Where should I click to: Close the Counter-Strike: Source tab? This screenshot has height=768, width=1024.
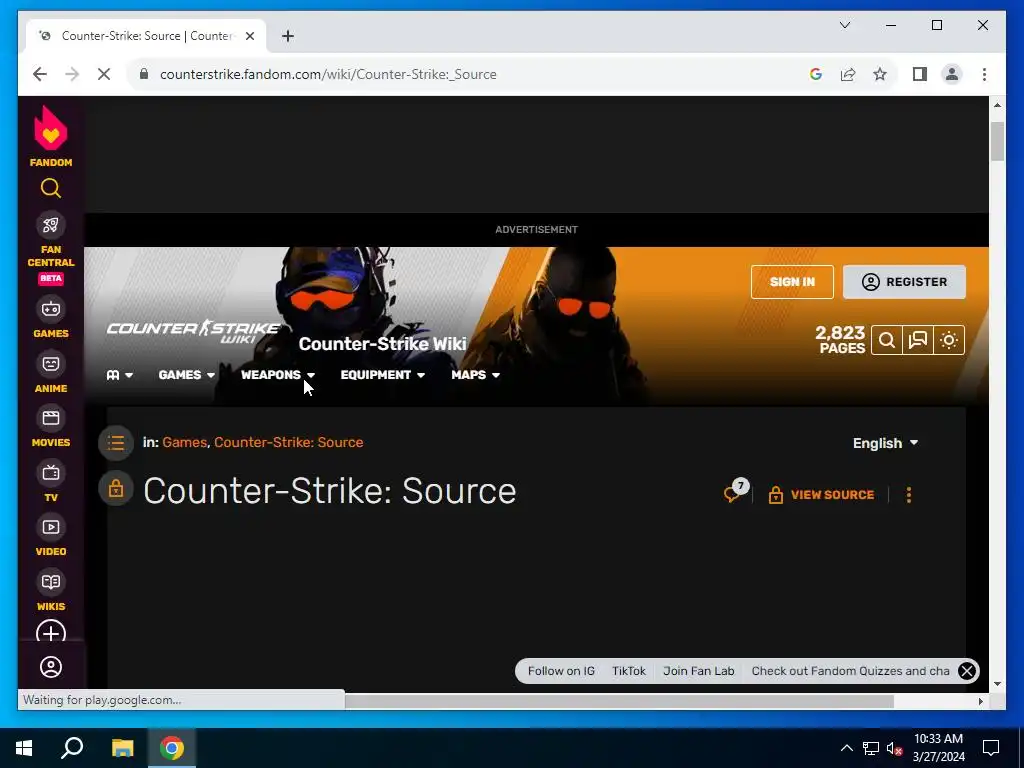pos(249,36)
